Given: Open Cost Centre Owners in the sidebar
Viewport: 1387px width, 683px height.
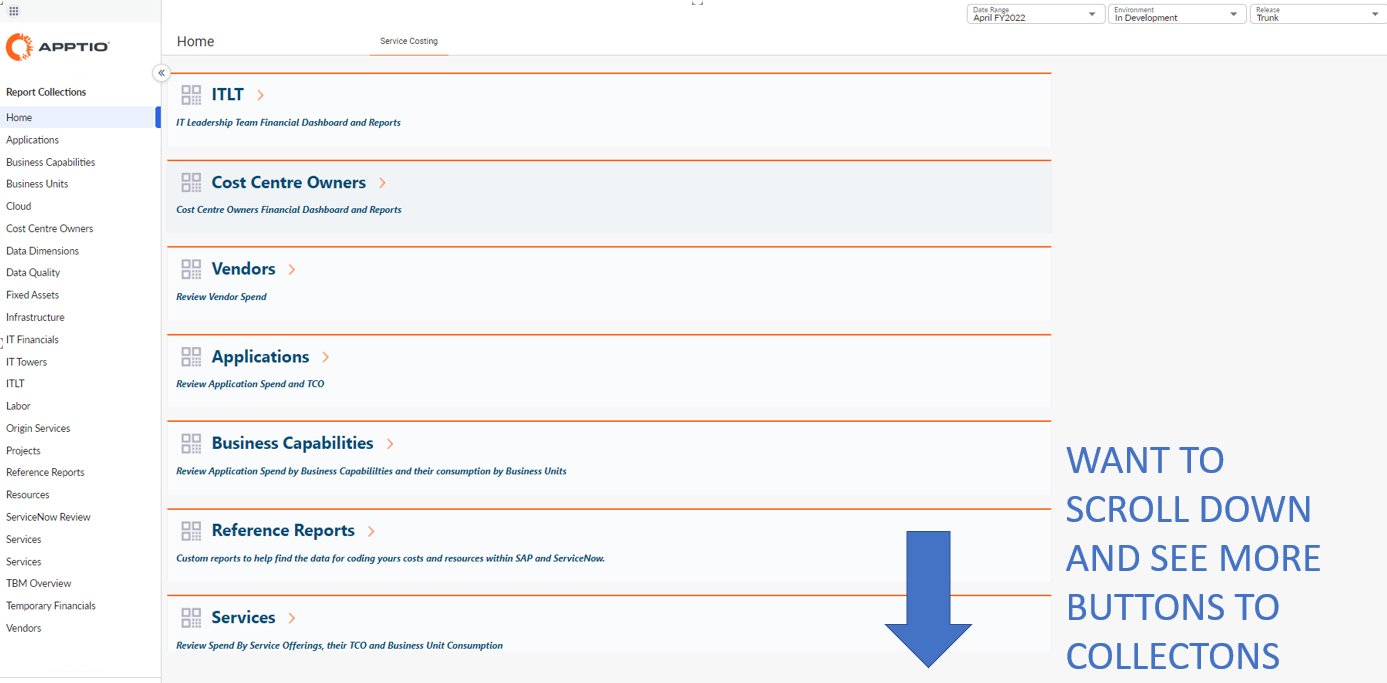Looking at the screenshot, I should pyautogui.click(x=49, y=229).
